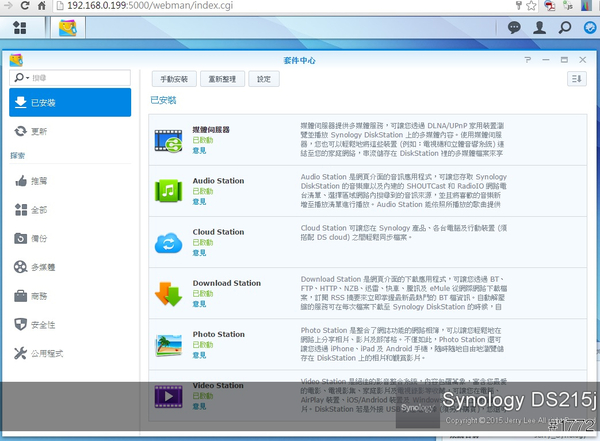Click the DSM desktop search magnifier icon
The height and width of the screenshot is (441, 600).
tap(565, 28)
